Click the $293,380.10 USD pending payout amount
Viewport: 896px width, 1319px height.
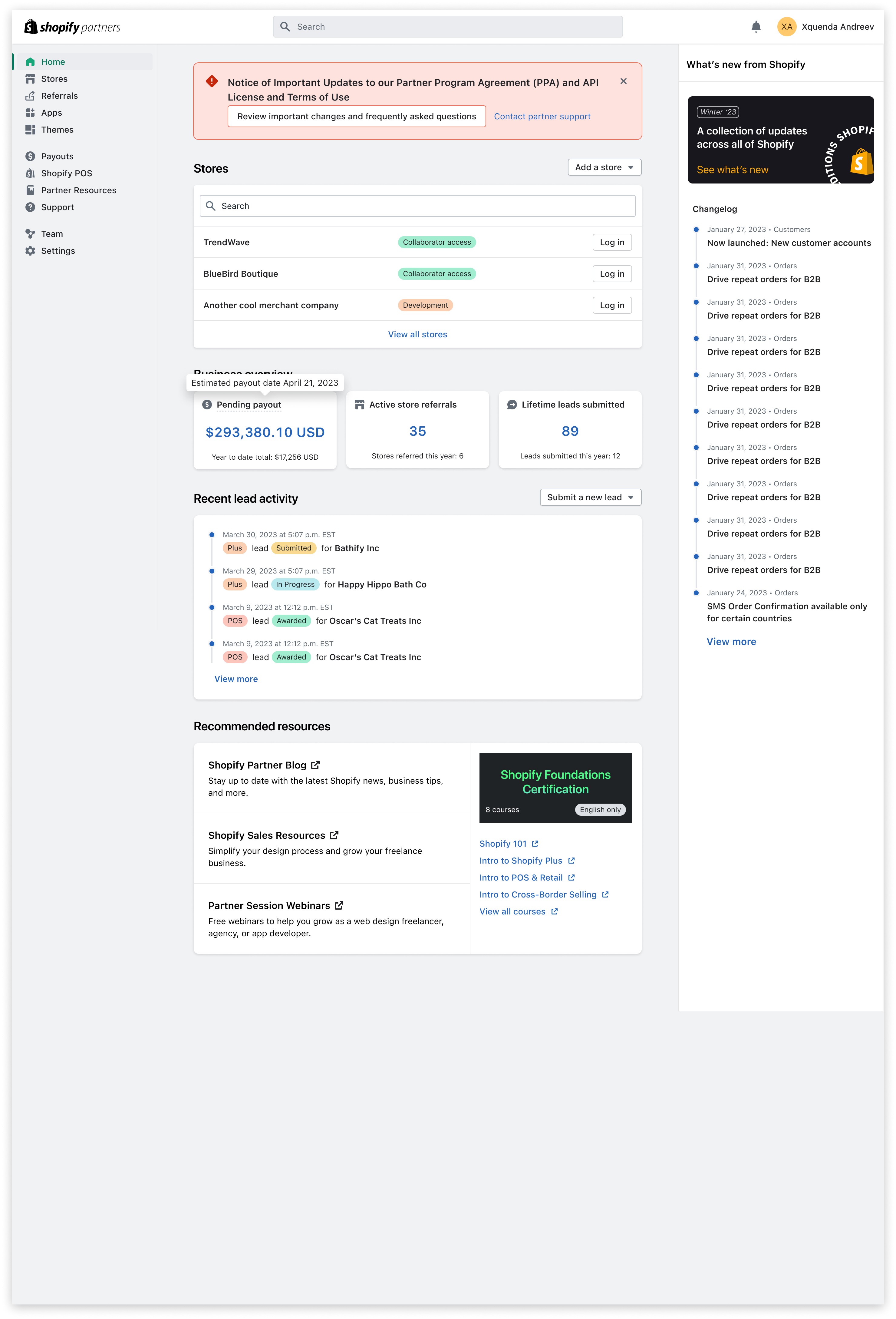pyautogui.click(x=265, y=432)
